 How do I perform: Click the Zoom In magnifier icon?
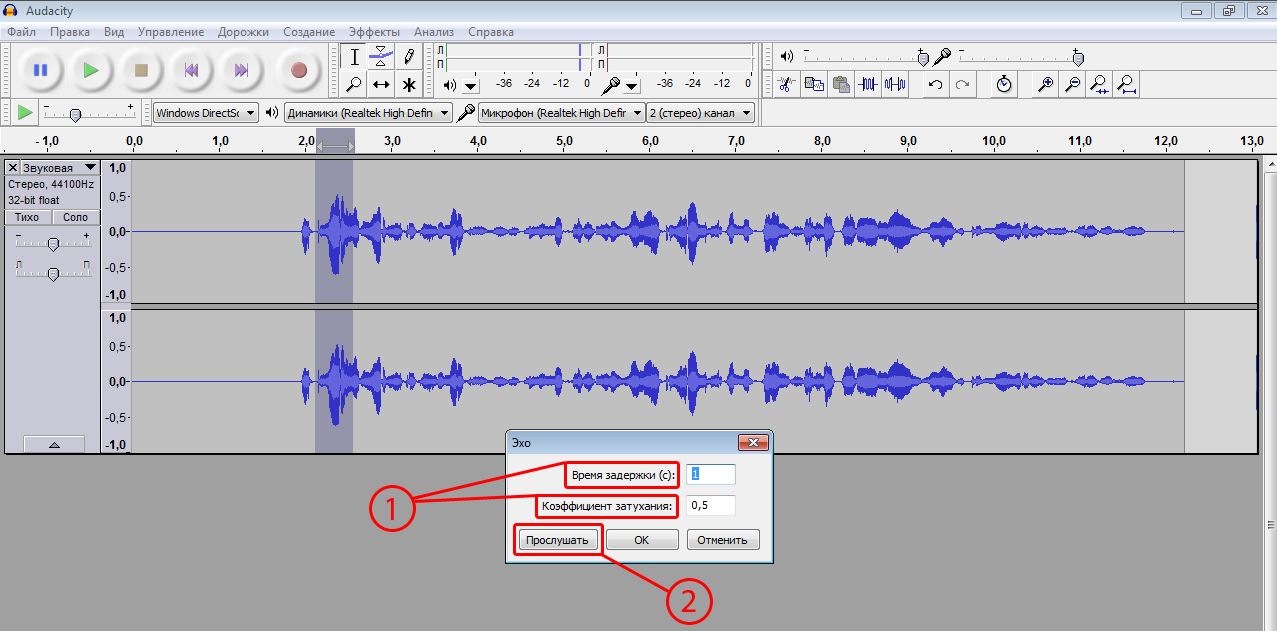click(x=1046, y=84)
